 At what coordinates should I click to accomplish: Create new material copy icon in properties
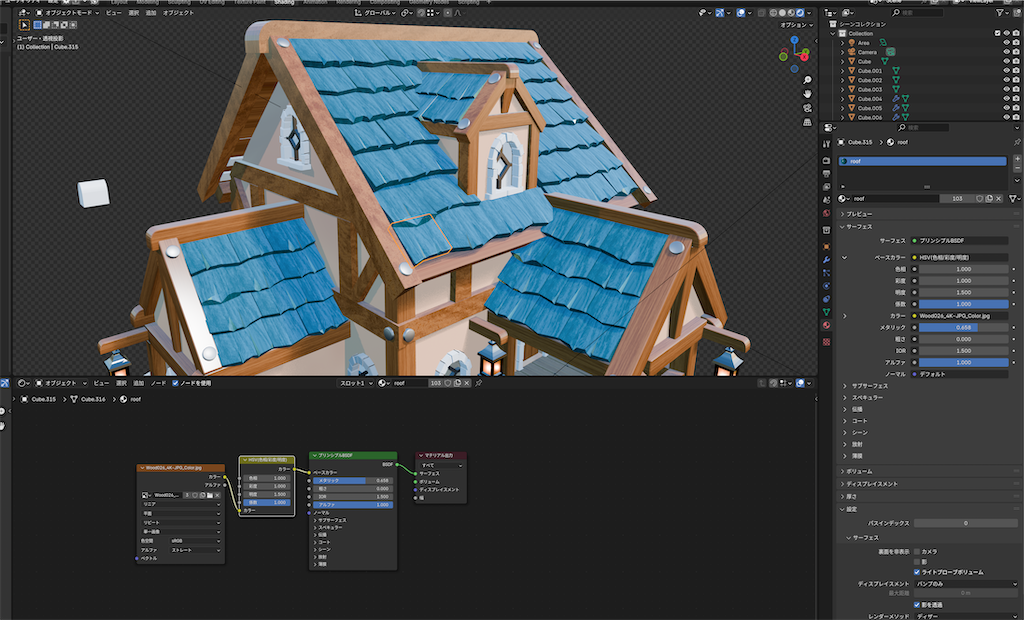pyautogui.click(x=989, y=199)
